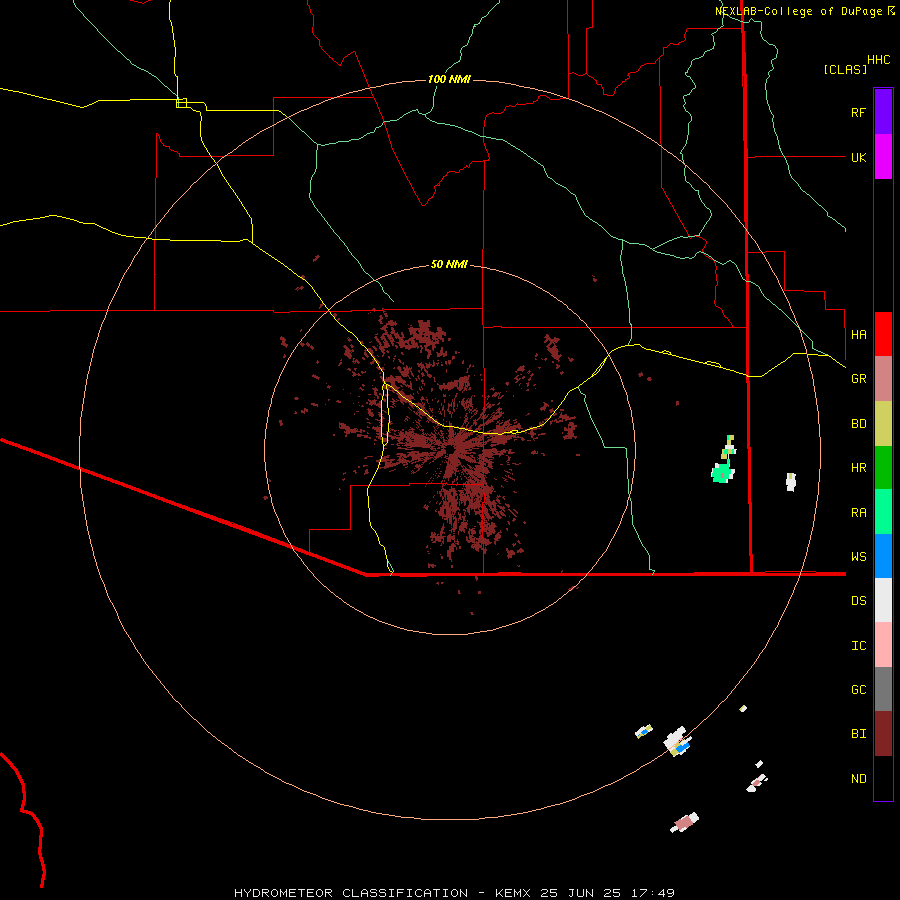Click the BD legend label

[858, 424]
